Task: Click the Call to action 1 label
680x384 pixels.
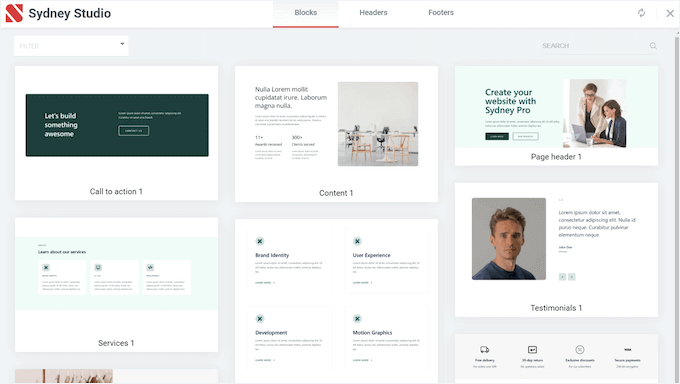Action: click(x=116, y=191)
